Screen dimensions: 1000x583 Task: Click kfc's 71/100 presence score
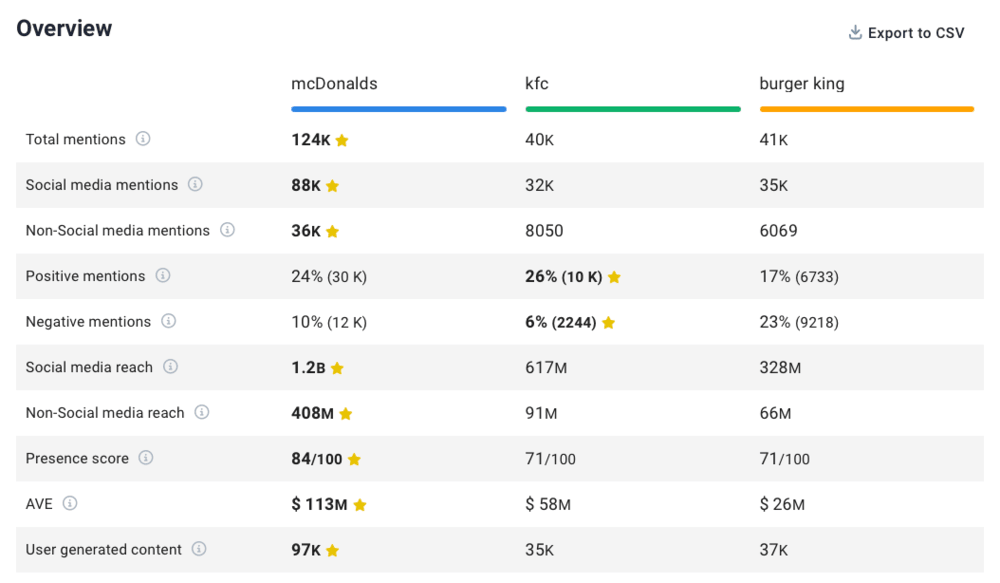[x=550, y=459]
